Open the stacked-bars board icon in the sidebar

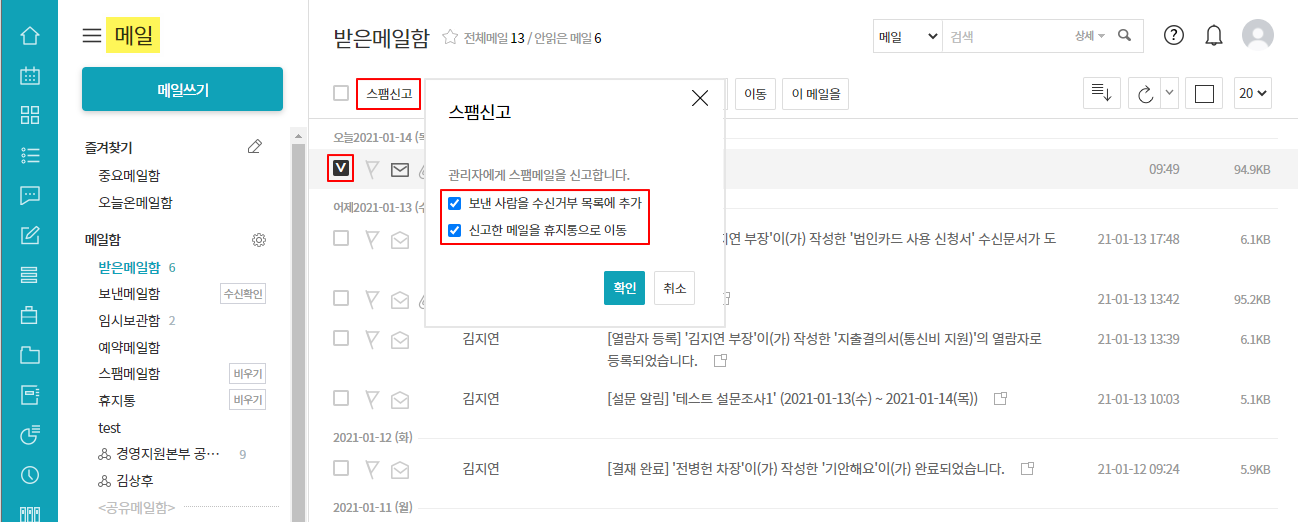tap(30, 275)
